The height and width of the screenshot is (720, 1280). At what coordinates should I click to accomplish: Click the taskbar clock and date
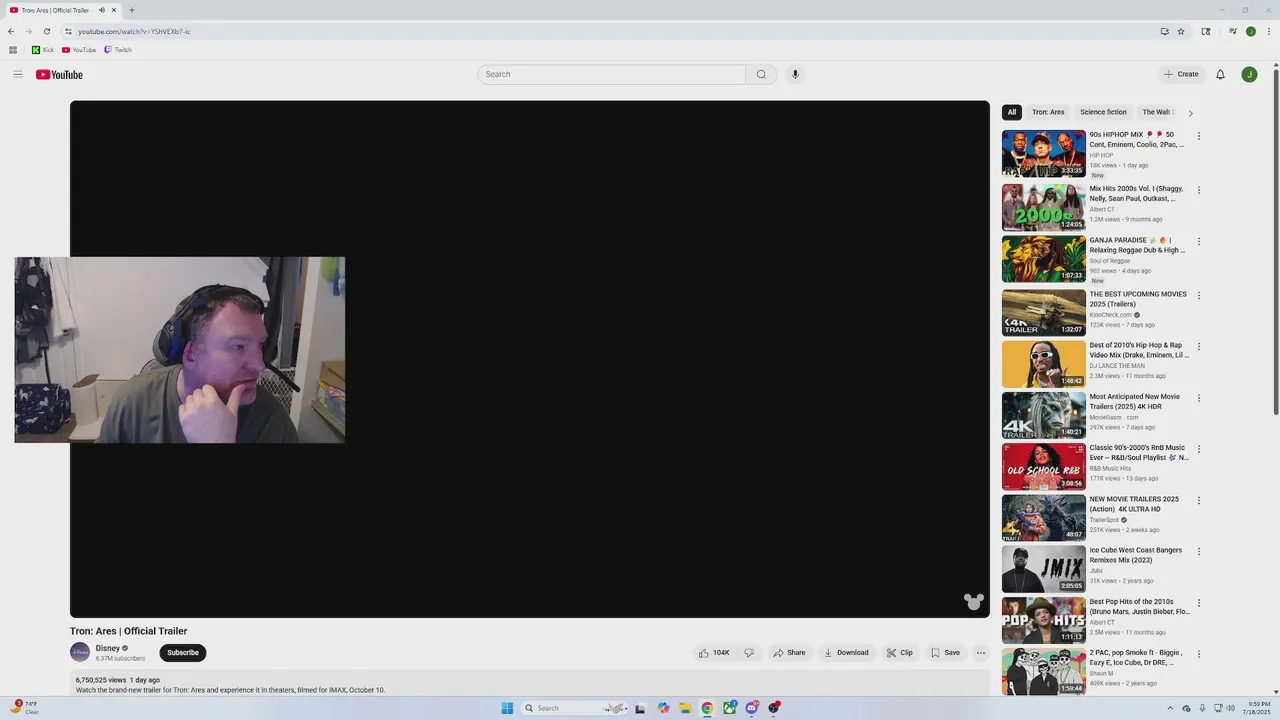(x=1258, y=708)
